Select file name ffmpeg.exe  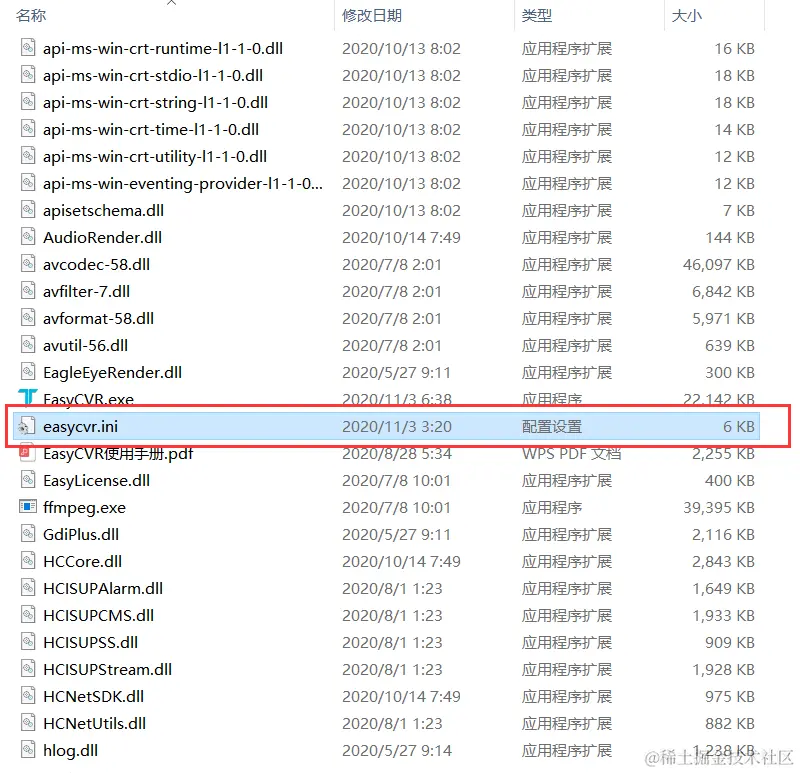(x=84, y=508)
